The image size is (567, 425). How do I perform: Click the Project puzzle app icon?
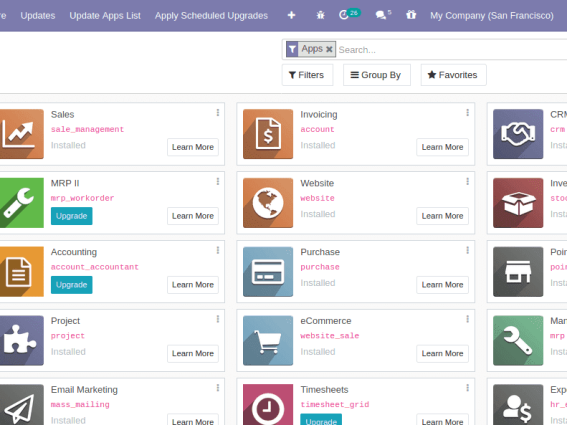click(x=21, y=340)
